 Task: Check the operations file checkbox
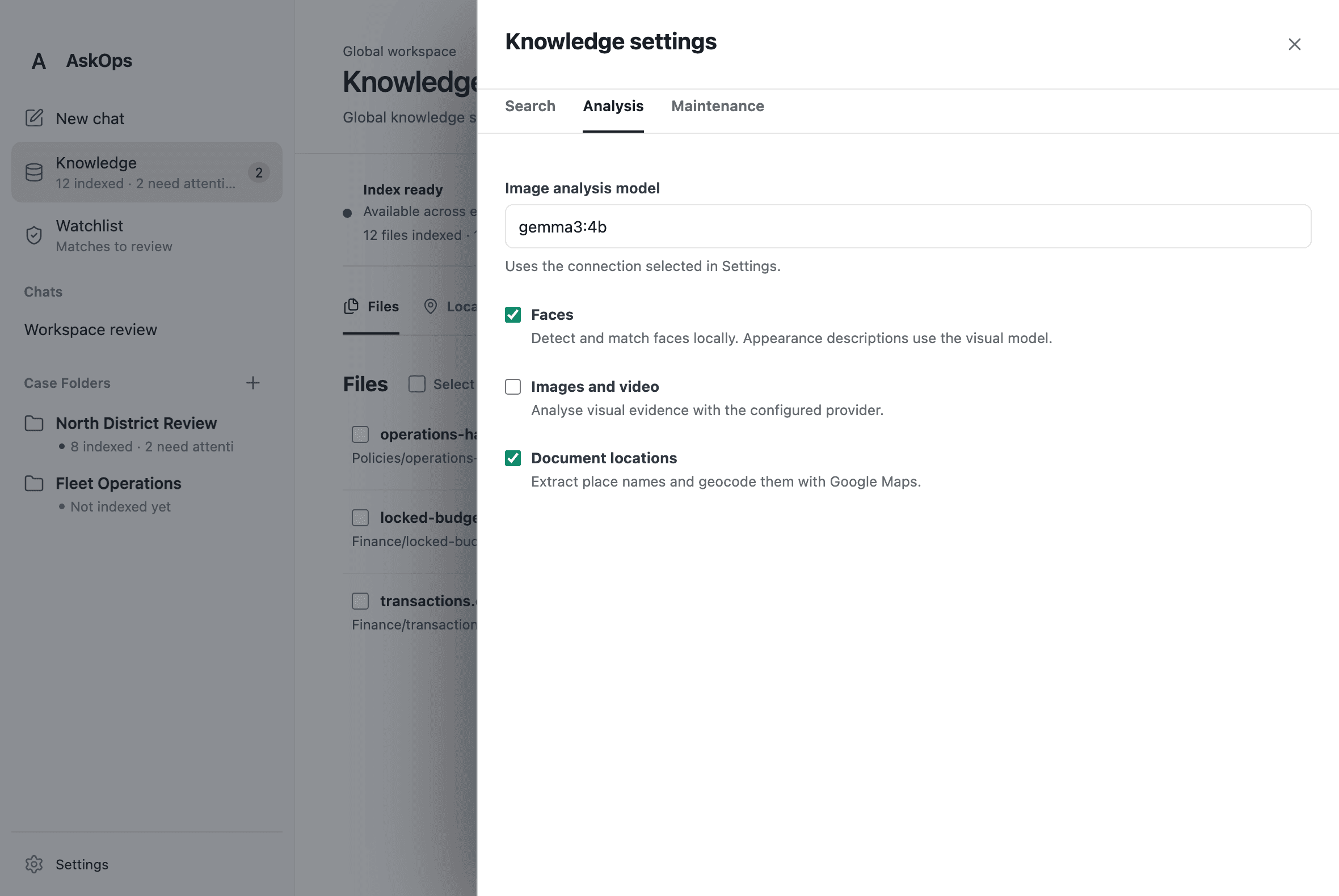point(360,434)
